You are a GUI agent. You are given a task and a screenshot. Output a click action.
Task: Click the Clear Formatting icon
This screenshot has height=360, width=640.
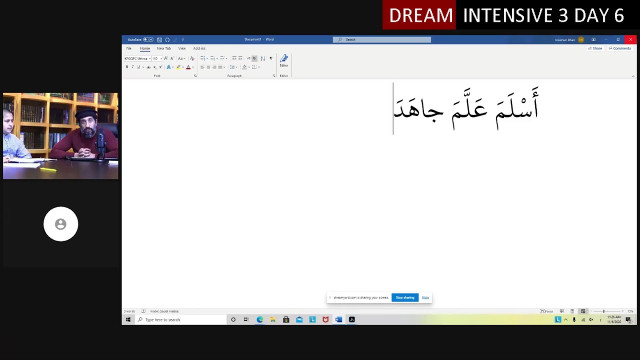[x=192, y=58]
